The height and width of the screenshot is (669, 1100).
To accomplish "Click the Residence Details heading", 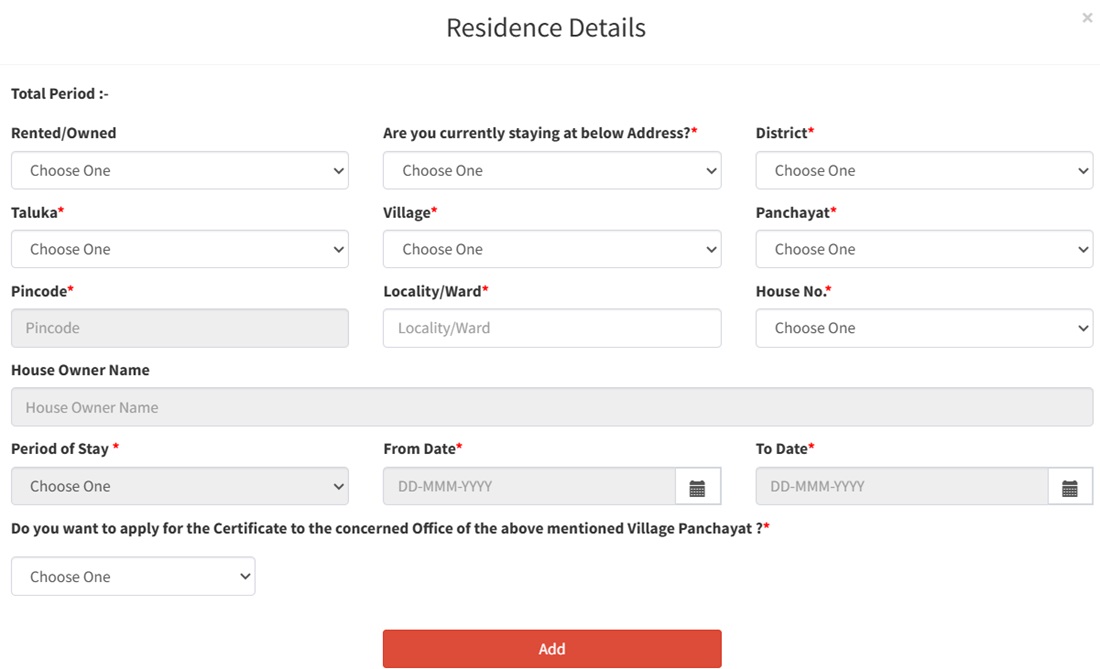I will click(546, 28).
